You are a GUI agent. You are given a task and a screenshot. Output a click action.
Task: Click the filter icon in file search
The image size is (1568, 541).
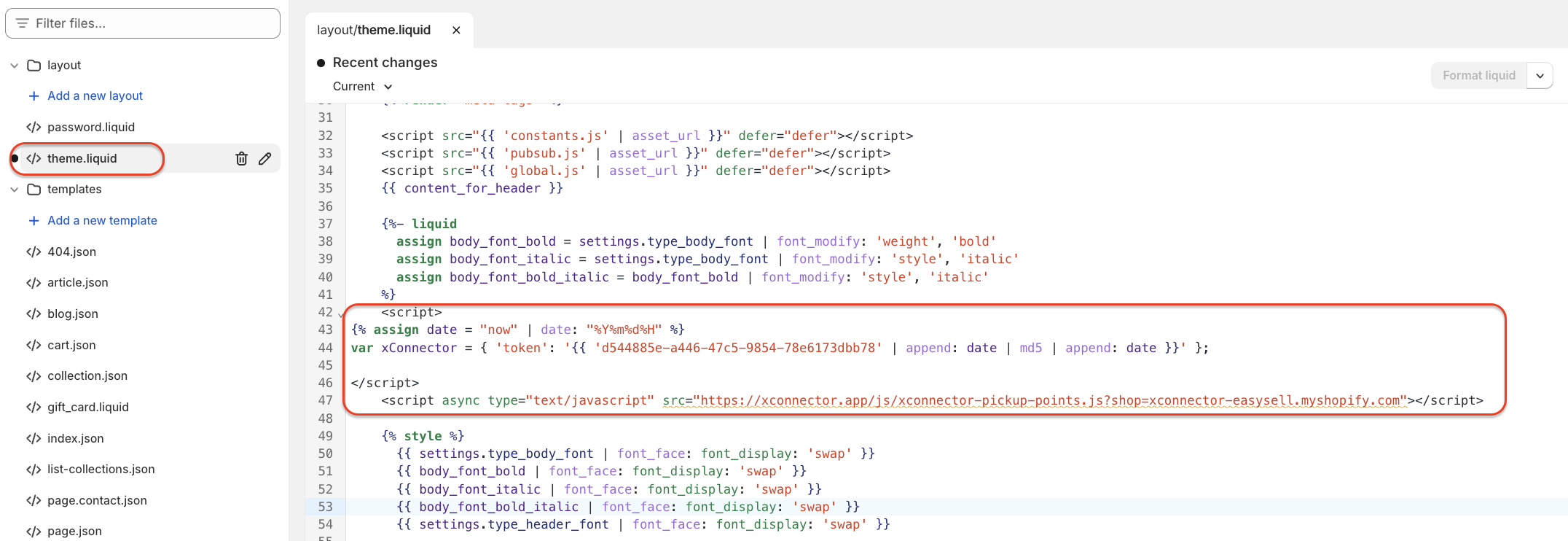tap(23, 23)
